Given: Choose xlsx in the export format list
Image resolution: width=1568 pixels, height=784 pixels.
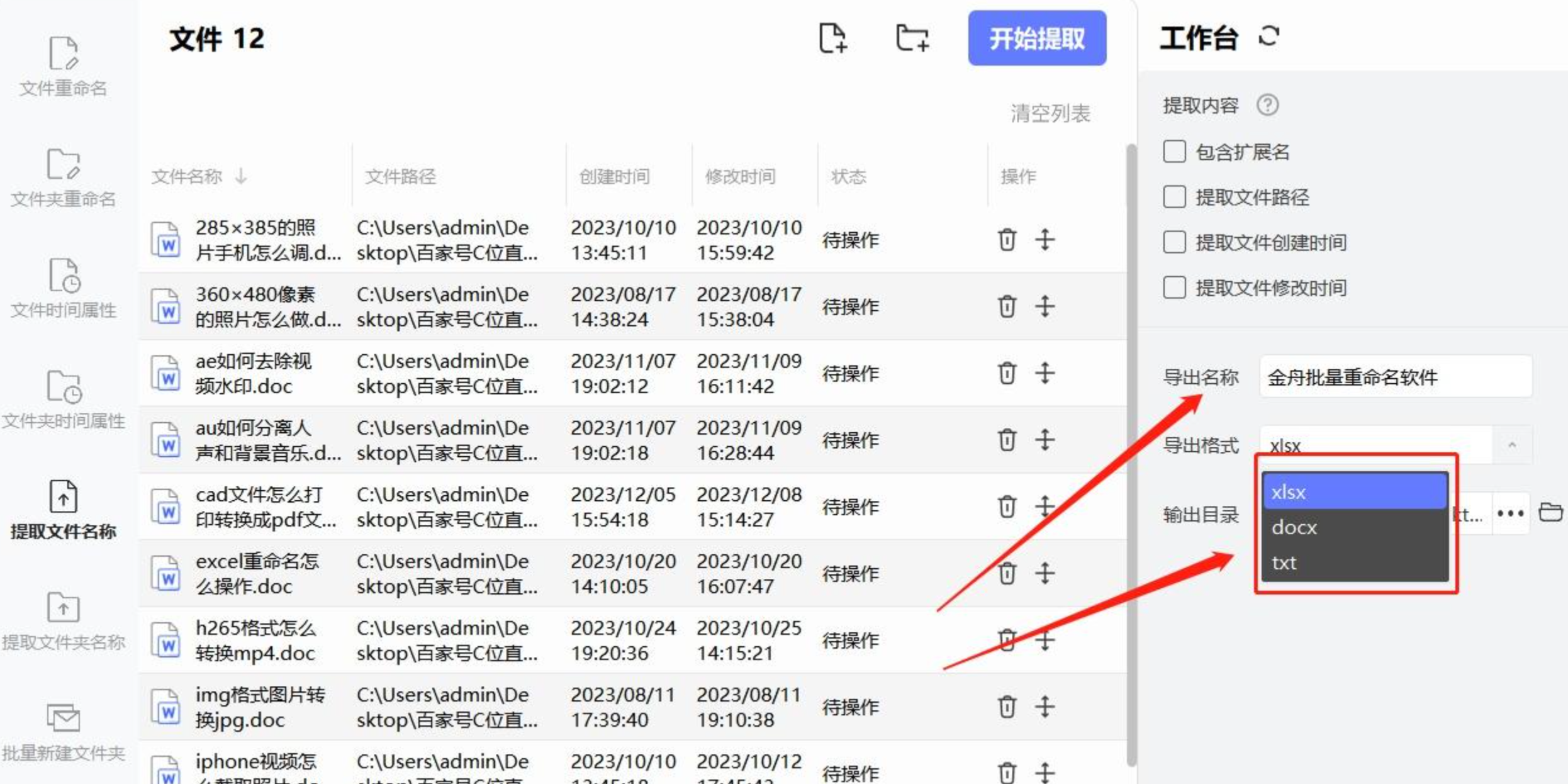Looking at the screenshot, I should tap(1355, 491).
